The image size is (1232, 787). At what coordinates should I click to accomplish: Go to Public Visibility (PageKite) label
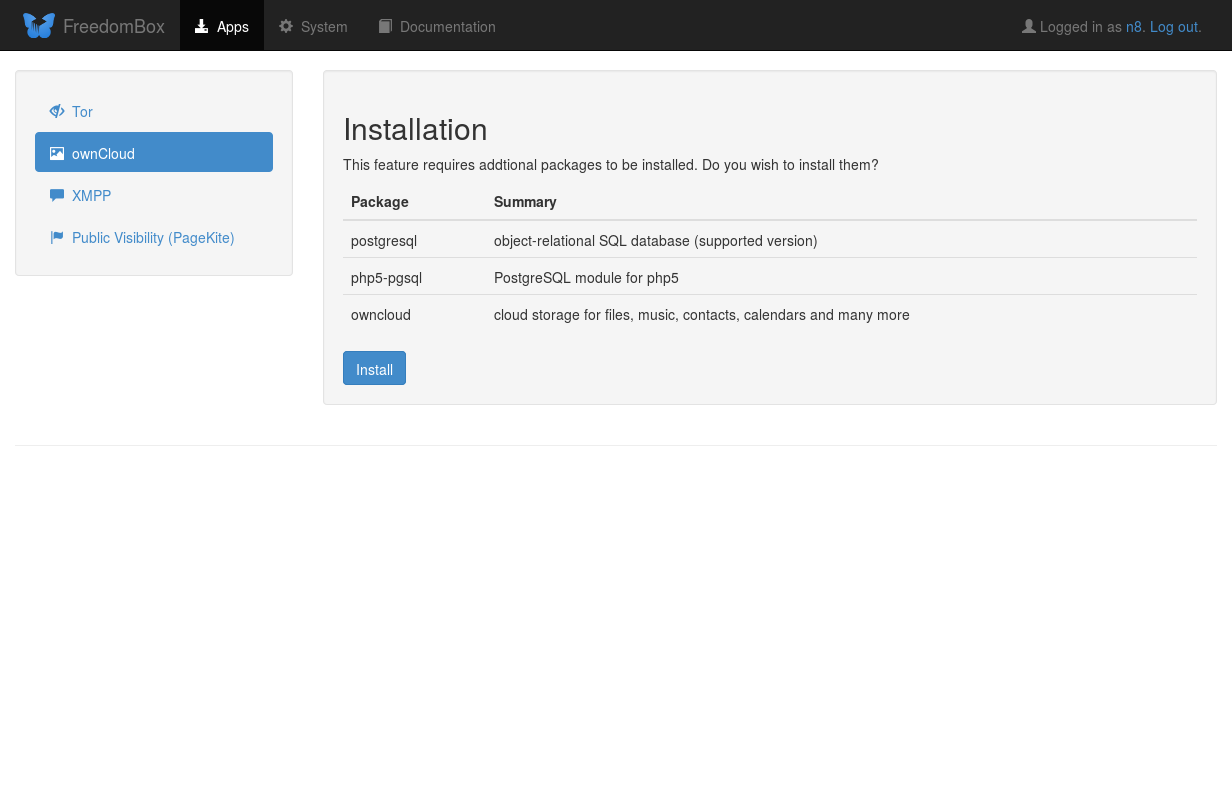tap(153, 238)
